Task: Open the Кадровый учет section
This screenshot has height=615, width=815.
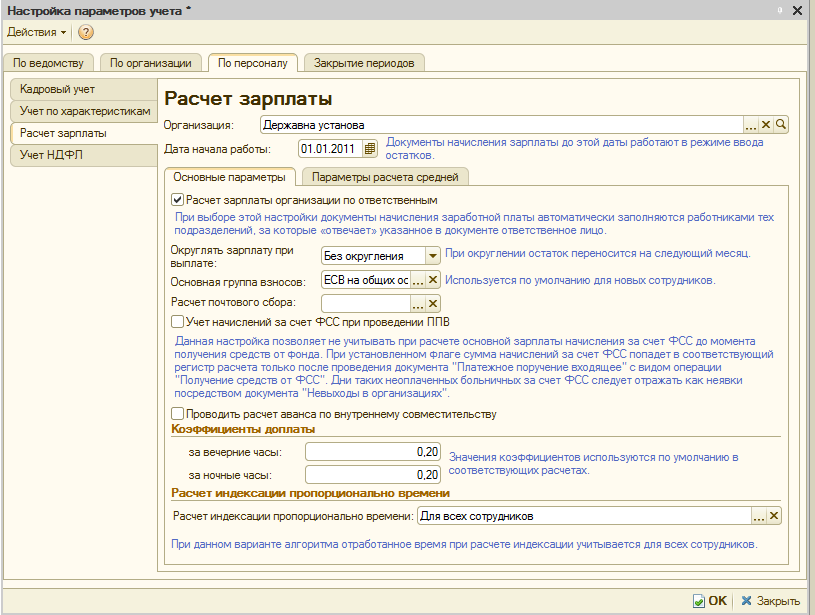Action: [x=84, y=89]
